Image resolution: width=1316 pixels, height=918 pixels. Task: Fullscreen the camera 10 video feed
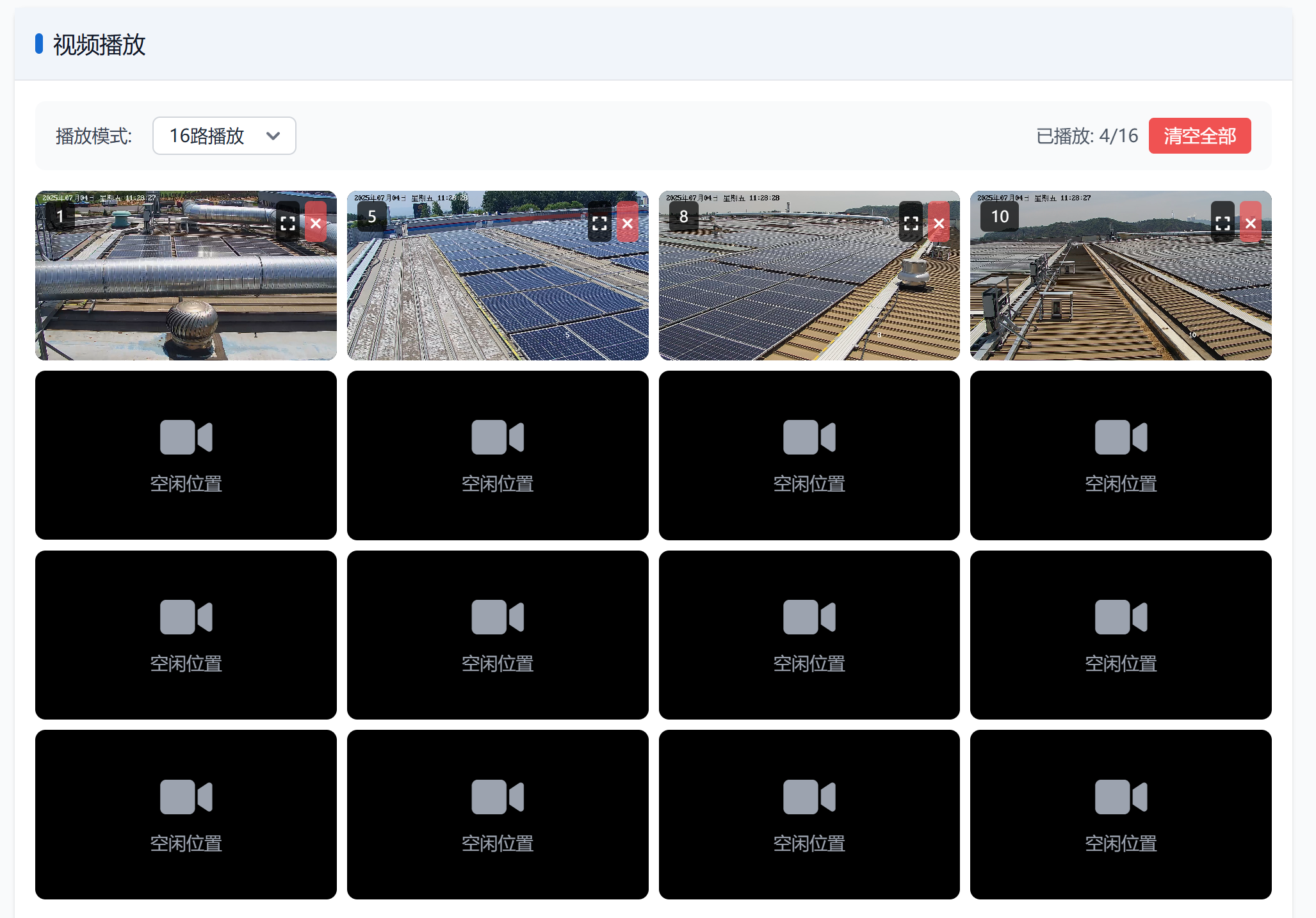[1223, 222]
